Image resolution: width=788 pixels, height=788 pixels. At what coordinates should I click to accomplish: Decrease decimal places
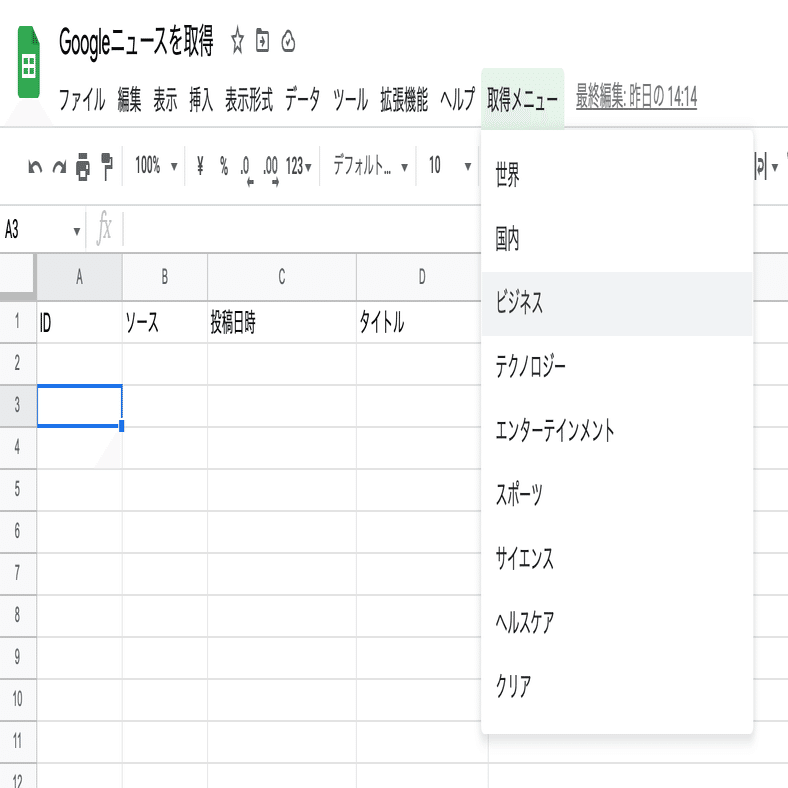(x=246, y=168)
